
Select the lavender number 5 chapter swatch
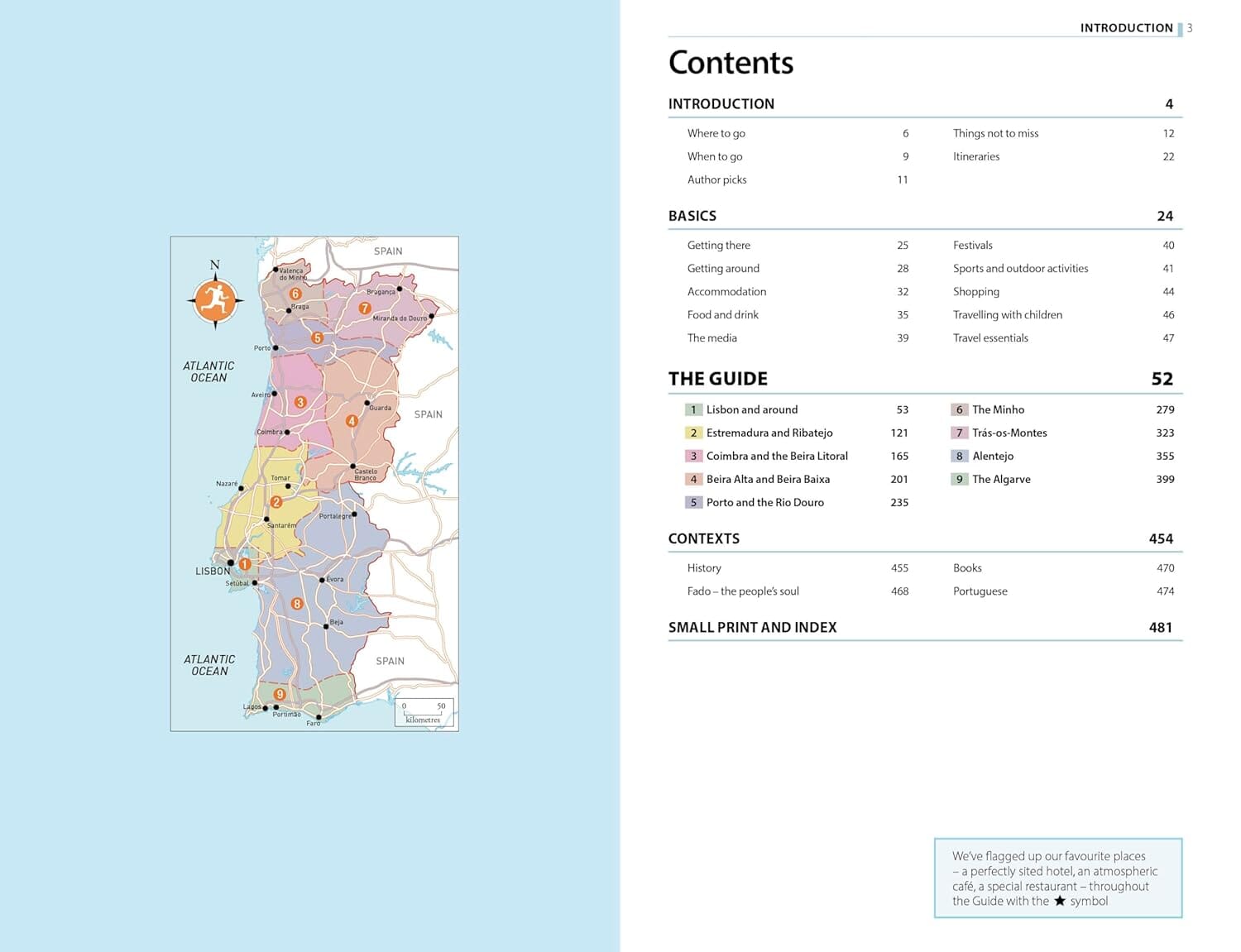pos(693,502)
